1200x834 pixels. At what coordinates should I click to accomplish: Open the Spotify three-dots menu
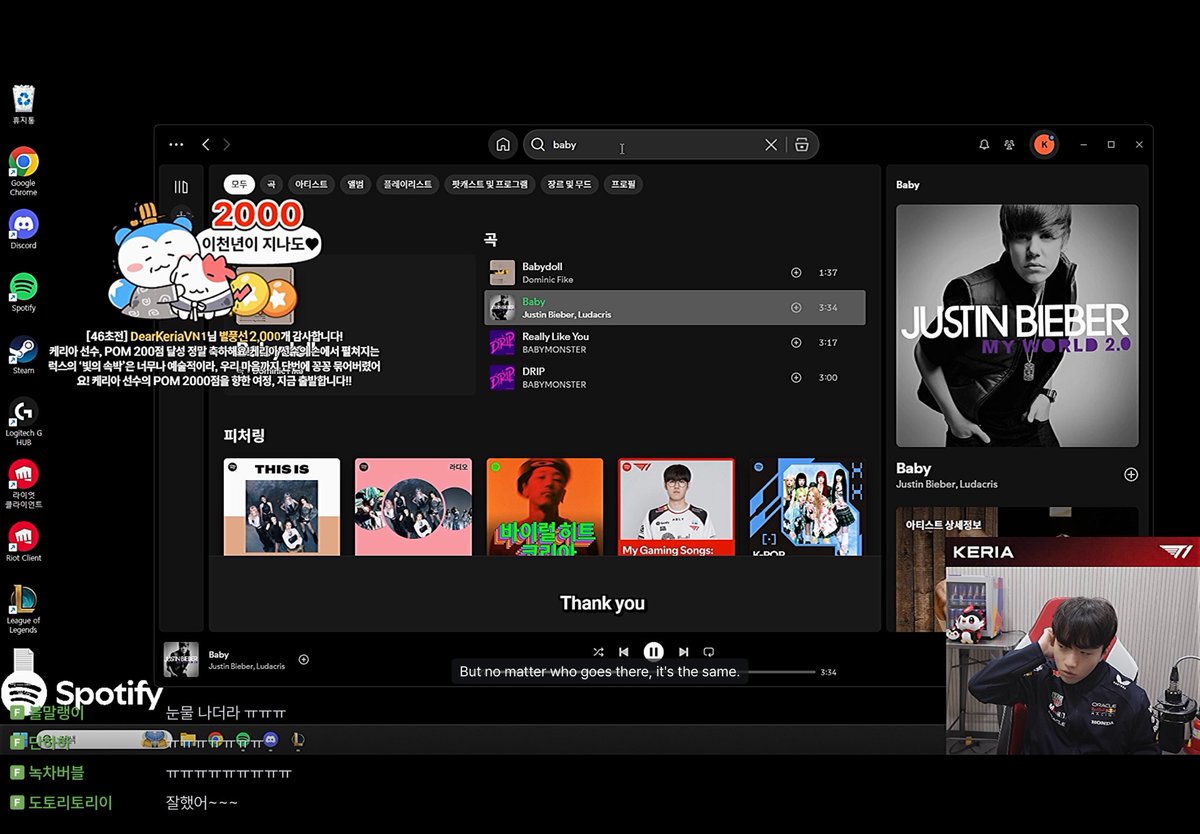176,145
